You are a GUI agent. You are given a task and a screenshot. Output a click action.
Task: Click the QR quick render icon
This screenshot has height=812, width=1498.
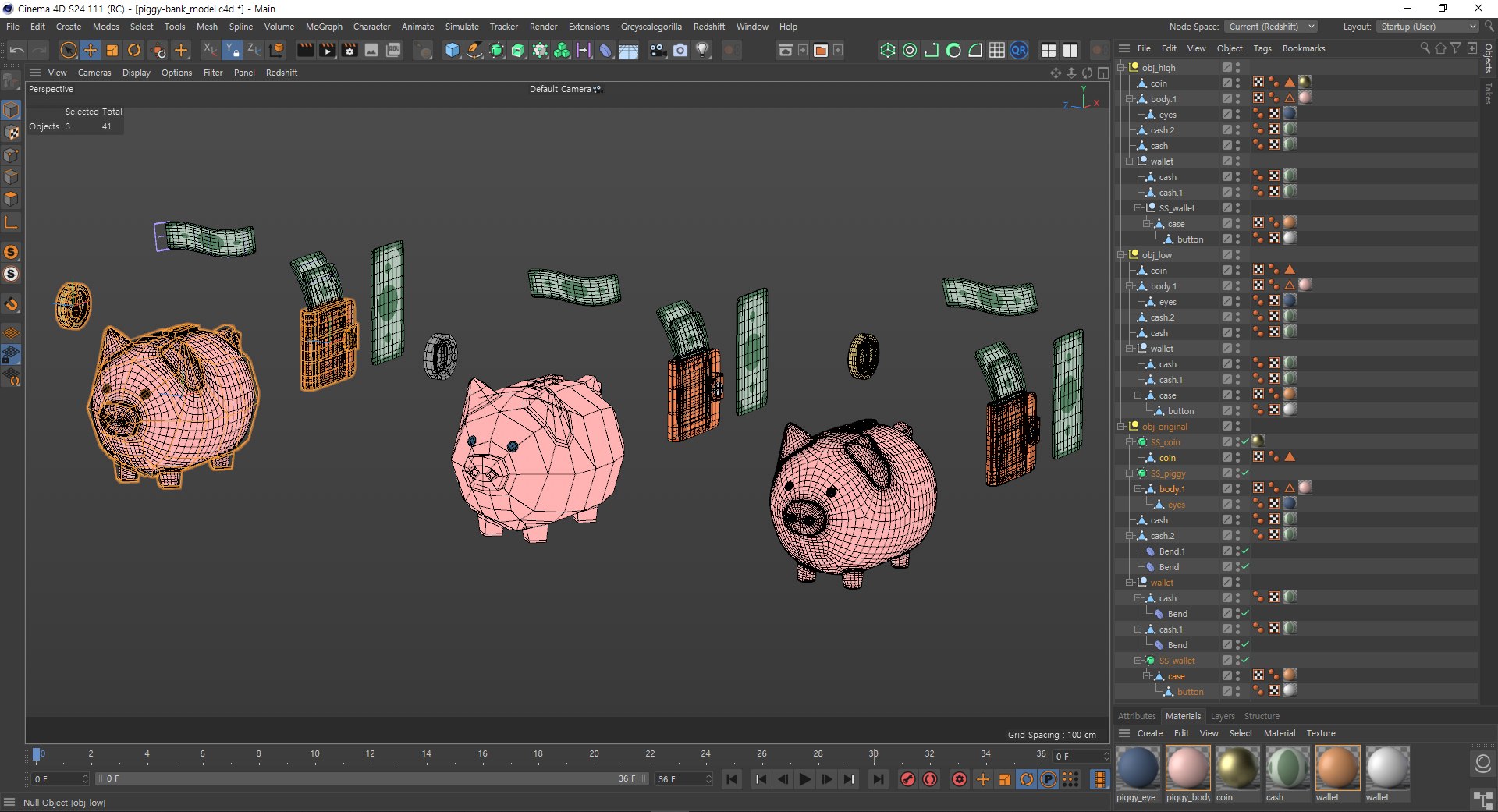(x=1019, y=51)
